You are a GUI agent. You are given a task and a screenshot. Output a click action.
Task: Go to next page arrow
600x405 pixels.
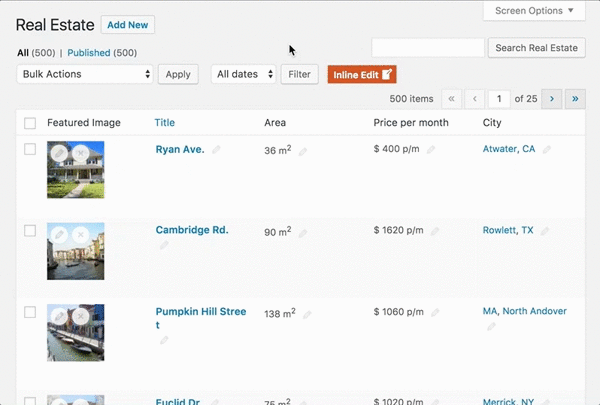point(552,99)
